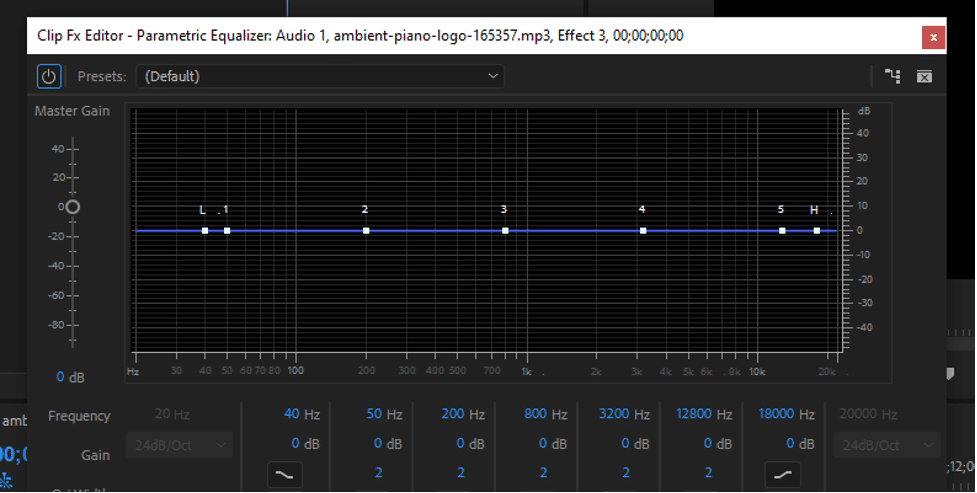Open the HP 24dB/Oct slope dropdown

[x=179, y=445]
